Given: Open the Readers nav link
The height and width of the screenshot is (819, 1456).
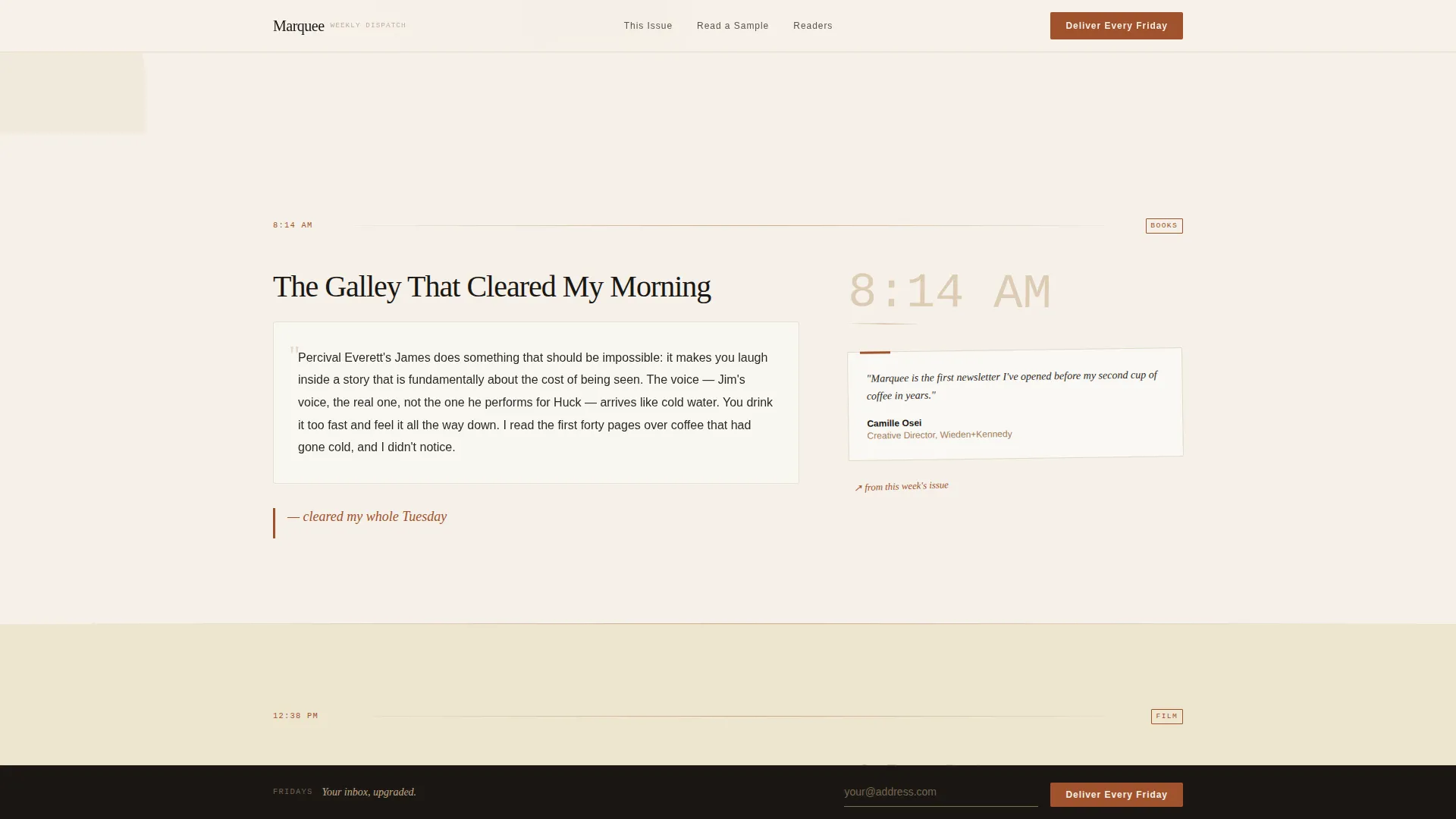Looking at the screenshot, I should point(813,26).
